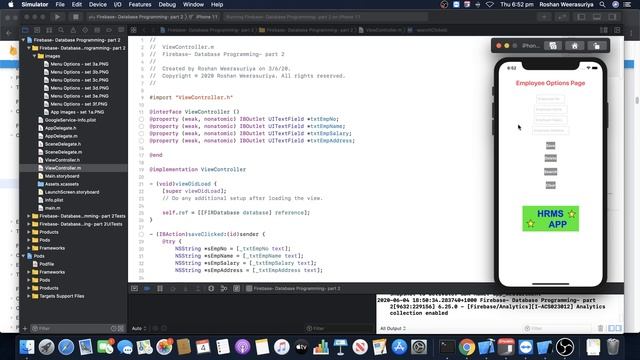The image size is (640, 360).
Task: Collapse the root project disclosure triangle
Action: [23, 40]
